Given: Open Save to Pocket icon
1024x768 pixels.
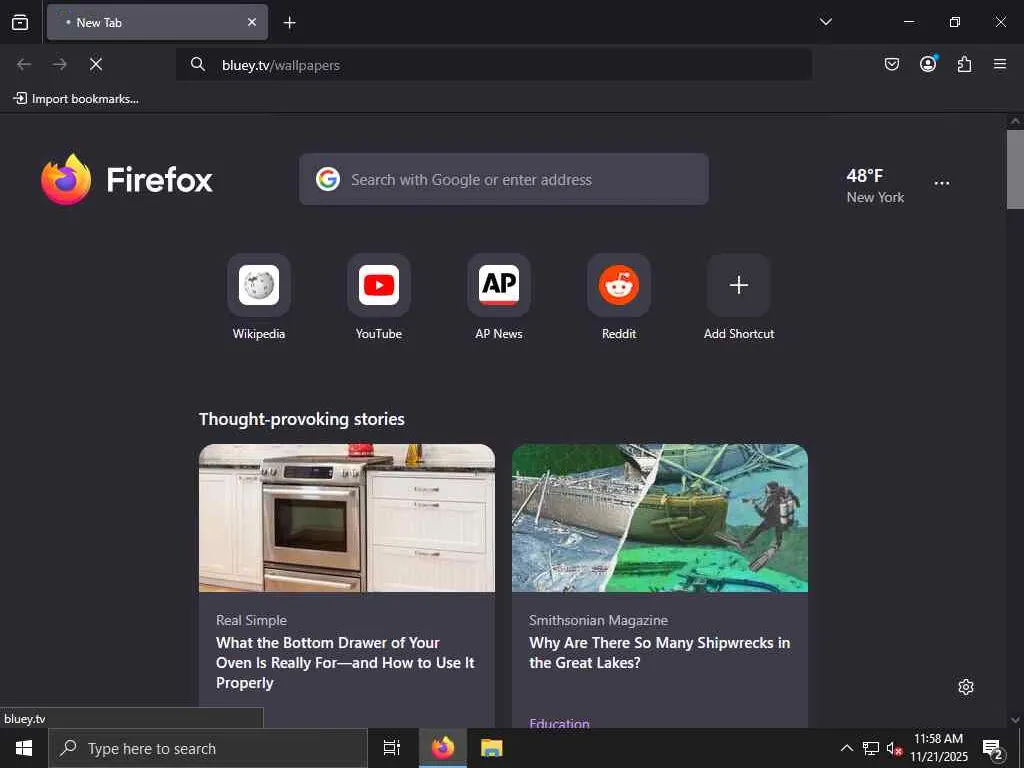Looking at the screenshot, I should (x=891, y=64).
